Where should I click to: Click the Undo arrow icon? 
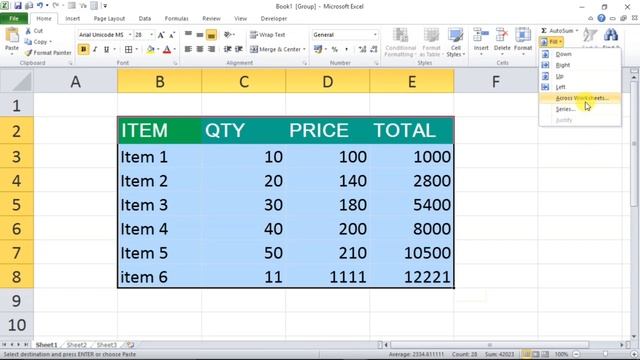point(40,6)
